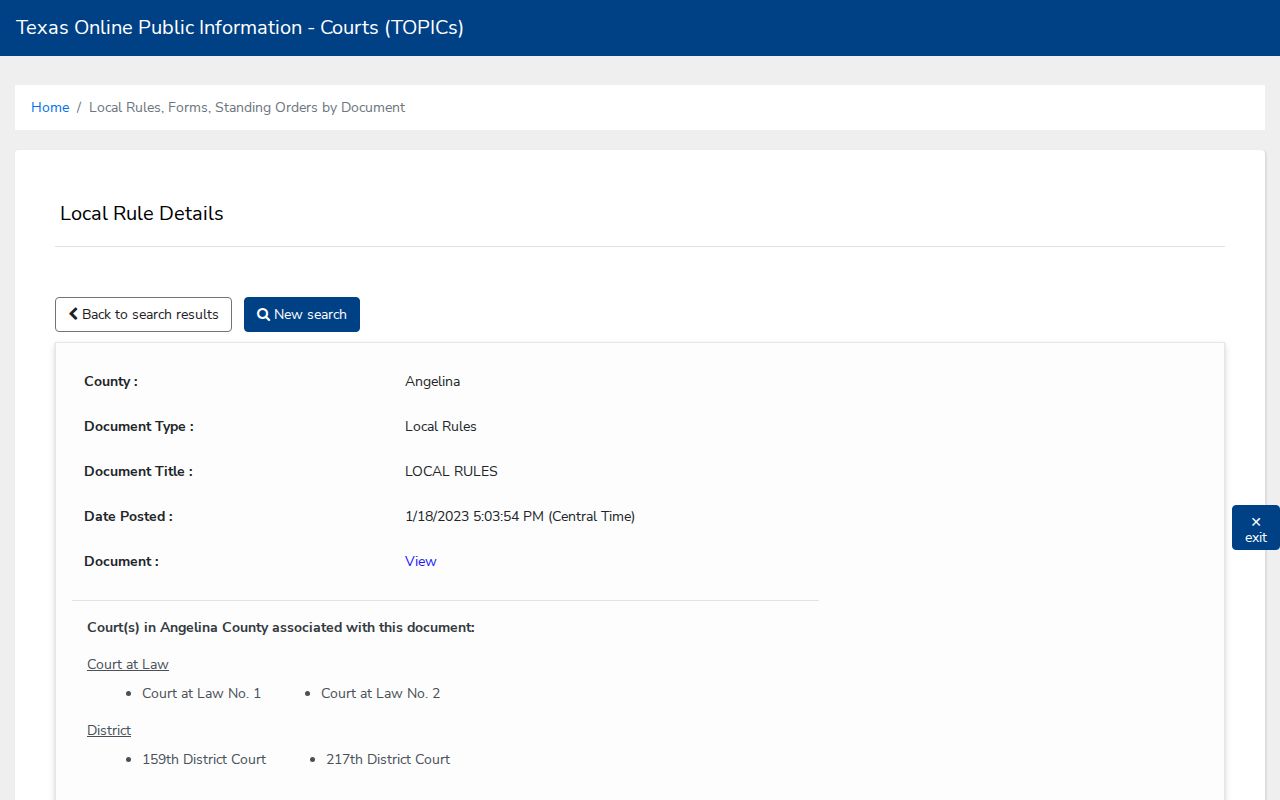The width and height of the screenshot is (1280, 800).
Task: Click the County field label
Action: point(111,381)
